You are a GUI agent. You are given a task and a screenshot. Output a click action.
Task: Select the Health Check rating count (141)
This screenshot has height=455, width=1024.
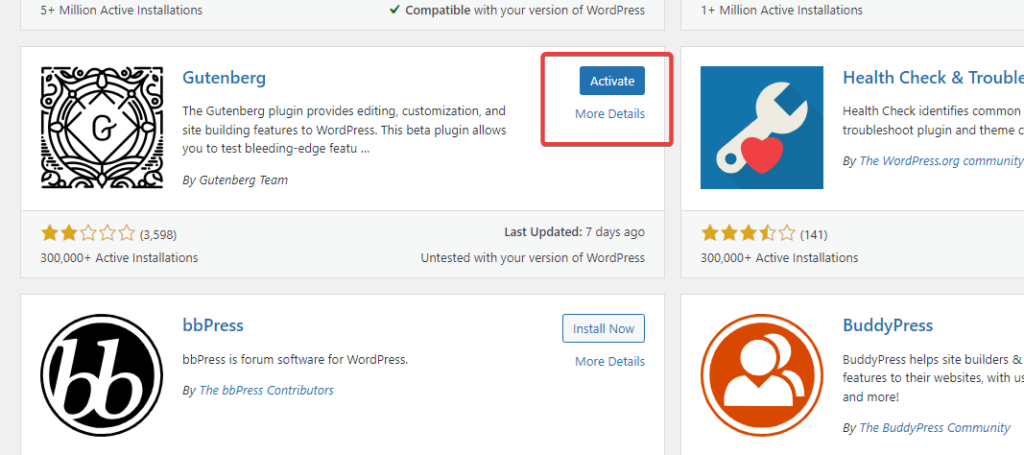[814, 234]
